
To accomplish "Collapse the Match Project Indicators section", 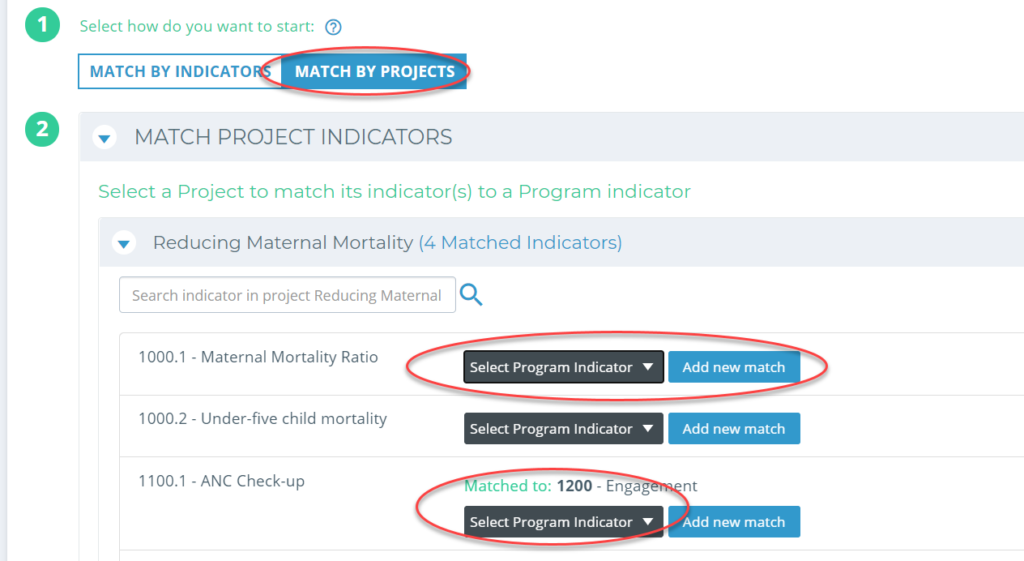I will coord(104,138).
